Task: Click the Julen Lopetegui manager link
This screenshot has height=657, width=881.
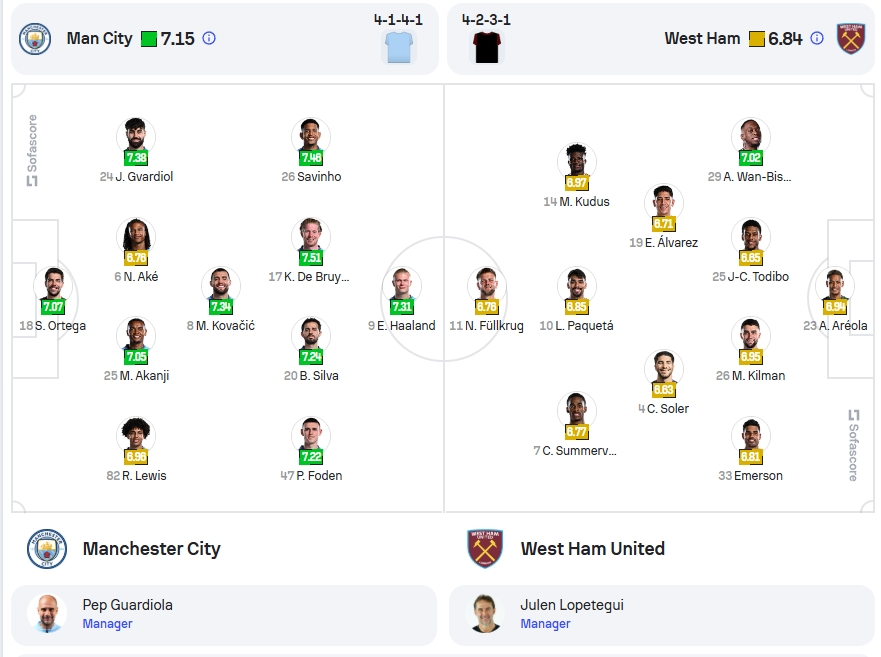Action: coord(572,605)
